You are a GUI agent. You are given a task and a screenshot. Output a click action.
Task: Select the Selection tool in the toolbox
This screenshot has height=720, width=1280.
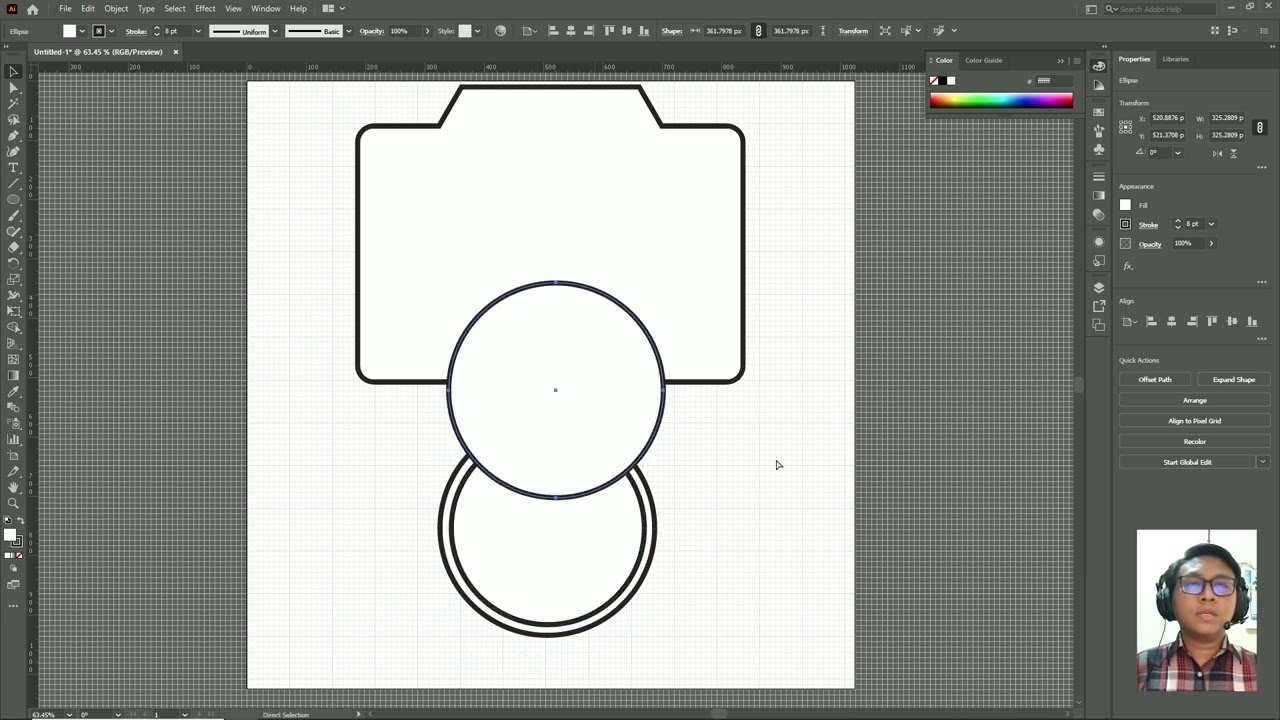coord(14,72)
